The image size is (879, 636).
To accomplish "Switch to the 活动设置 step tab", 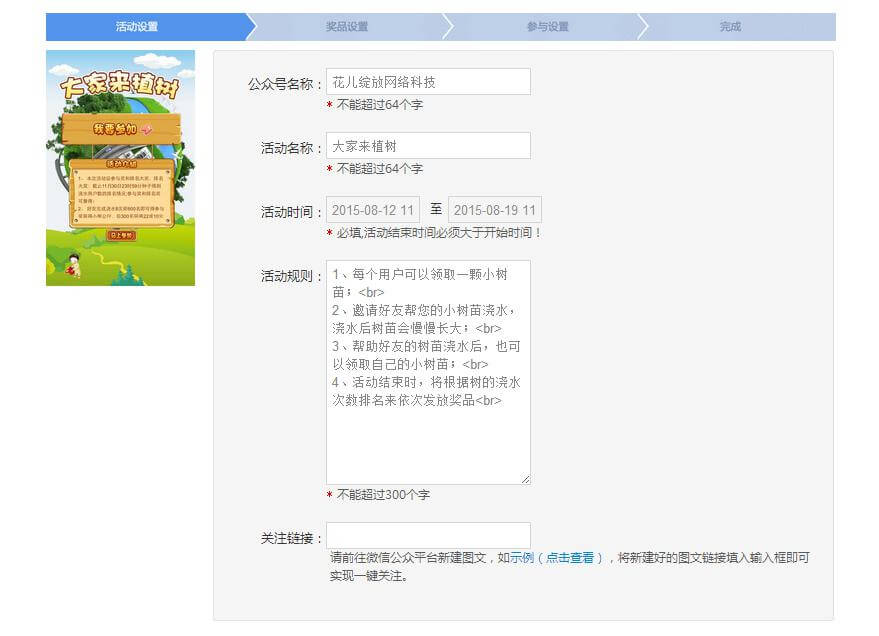I will [137, 27].
